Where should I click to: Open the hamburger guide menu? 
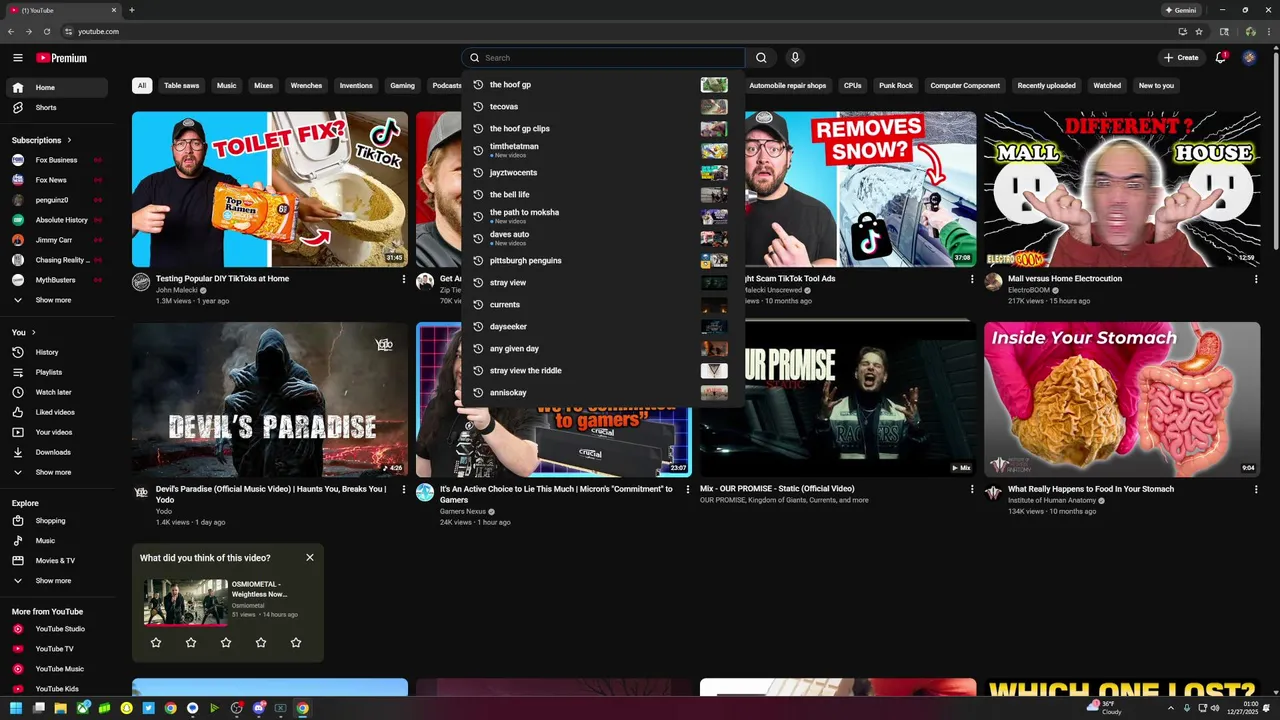pyautogui.click(x=18, y=58)
